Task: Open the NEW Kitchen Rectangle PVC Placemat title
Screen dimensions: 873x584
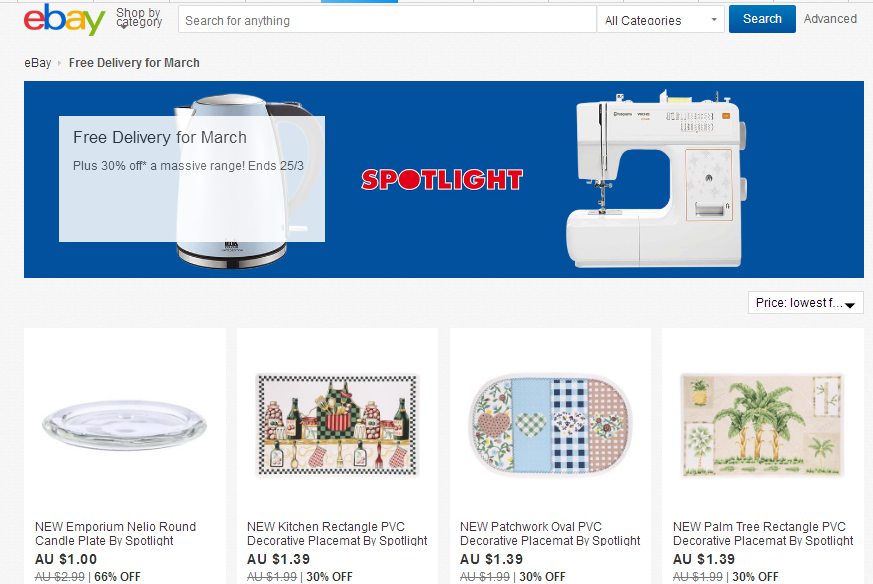Action: pos(337,533)
